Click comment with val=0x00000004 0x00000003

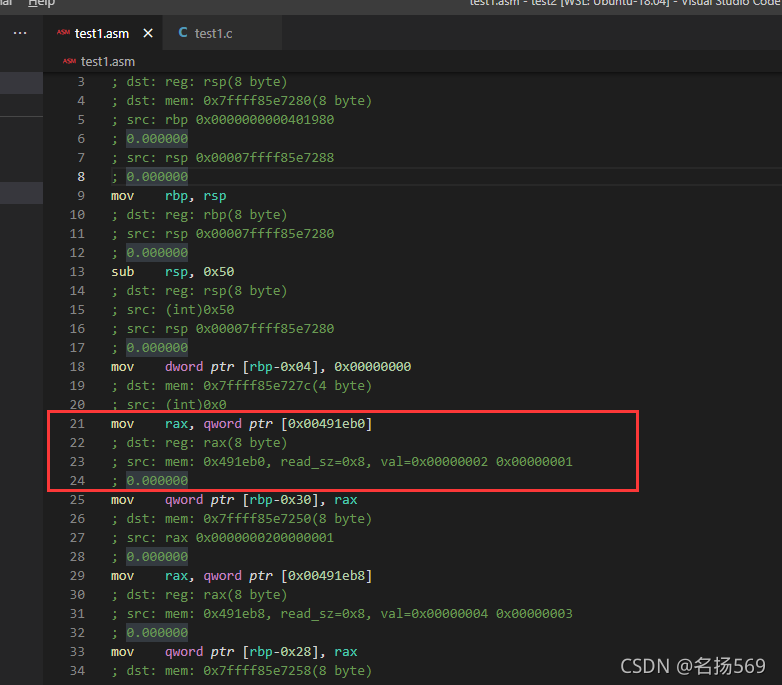click(x=342, y=614)
